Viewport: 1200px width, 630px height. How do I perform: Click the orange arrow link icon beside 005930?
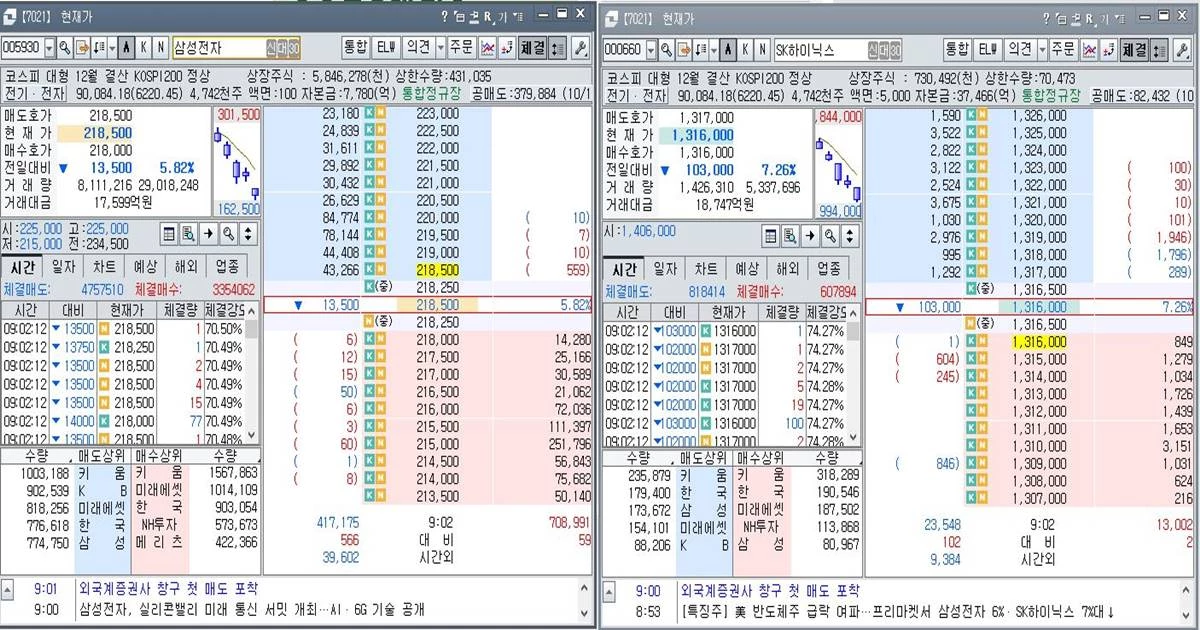tap(82, 48)
